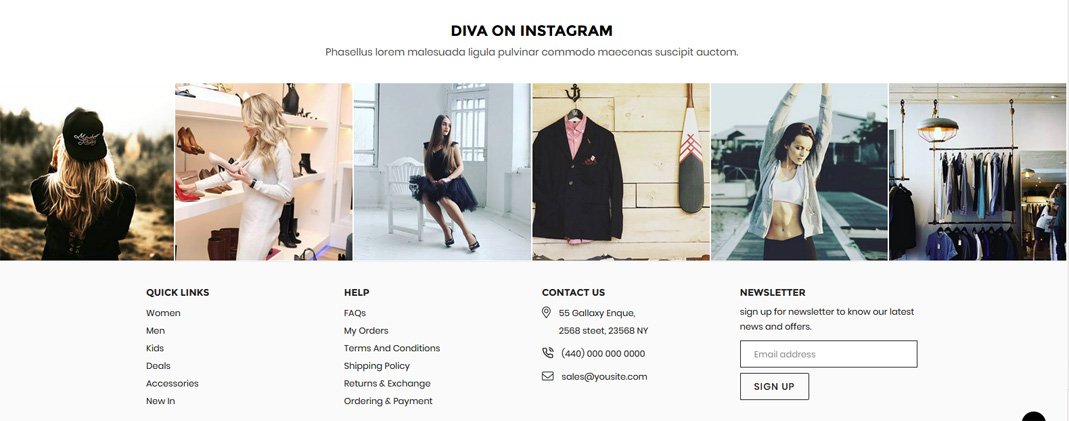Click the sales@yousite.com email address

click(604, 377)
